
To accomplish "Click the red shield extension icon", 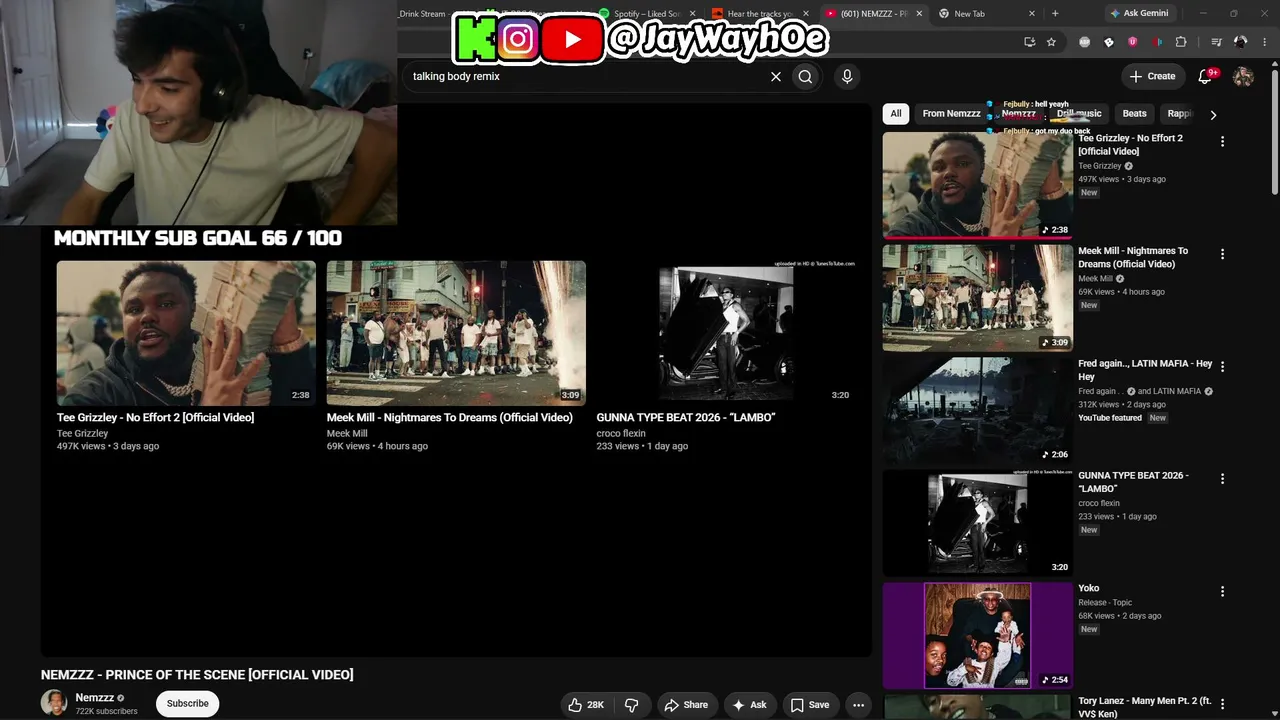I will (1132, 42).
